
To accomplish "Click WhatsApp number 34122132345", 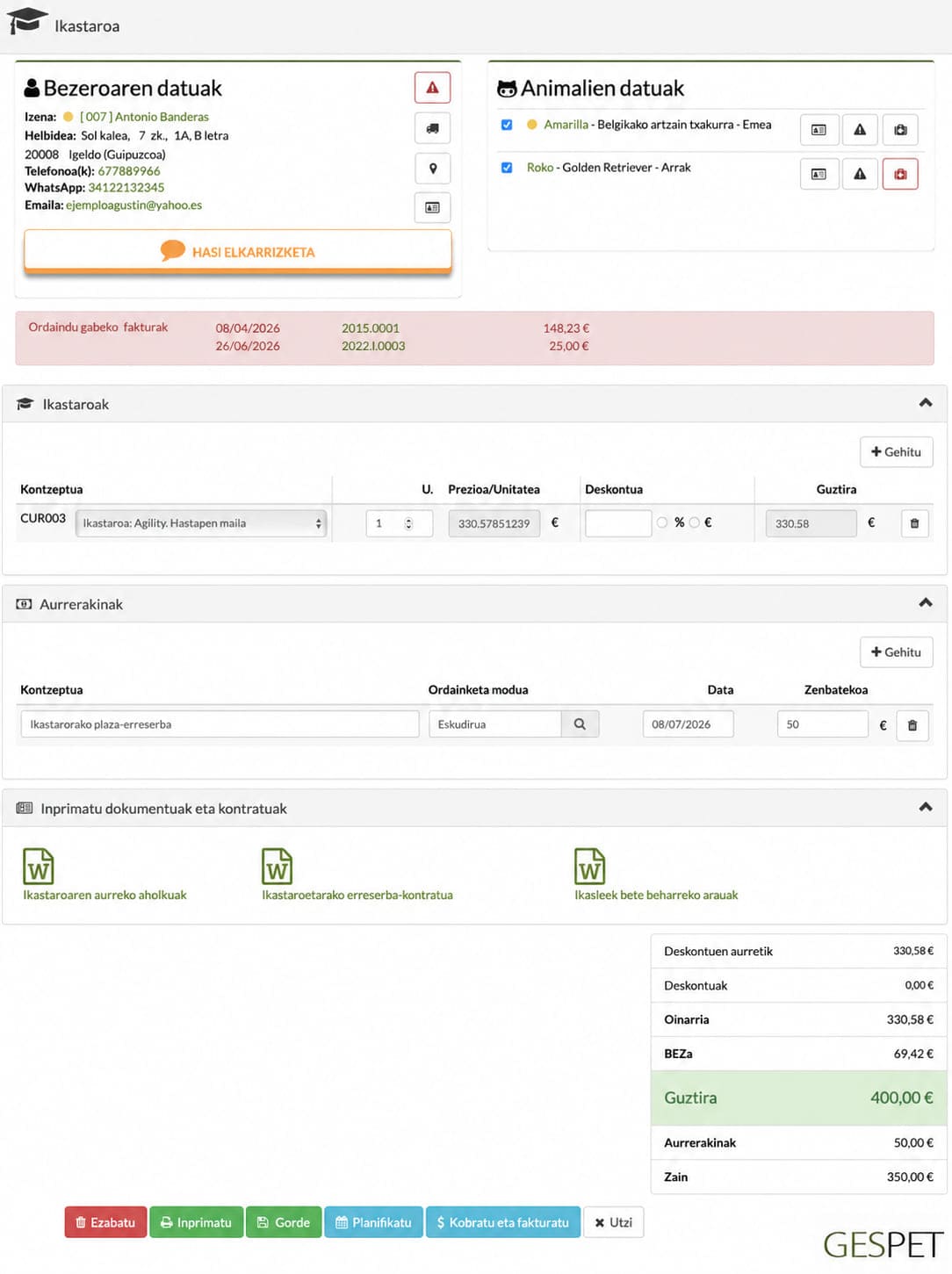I will click(x=126, y=188).
